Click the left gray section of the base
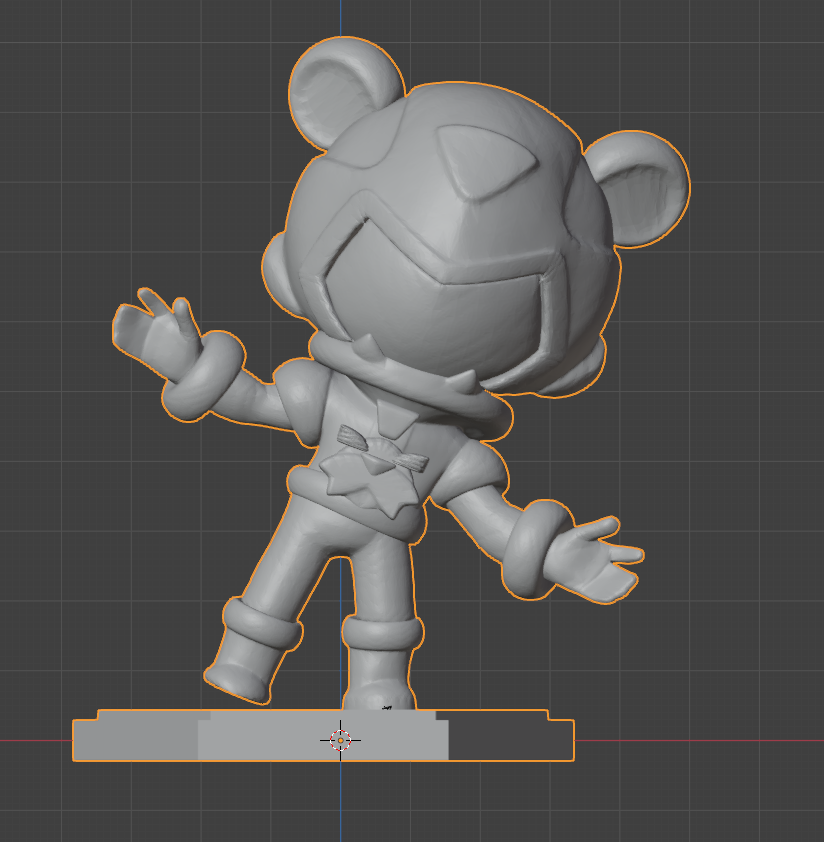 click(x=135, y=740)
